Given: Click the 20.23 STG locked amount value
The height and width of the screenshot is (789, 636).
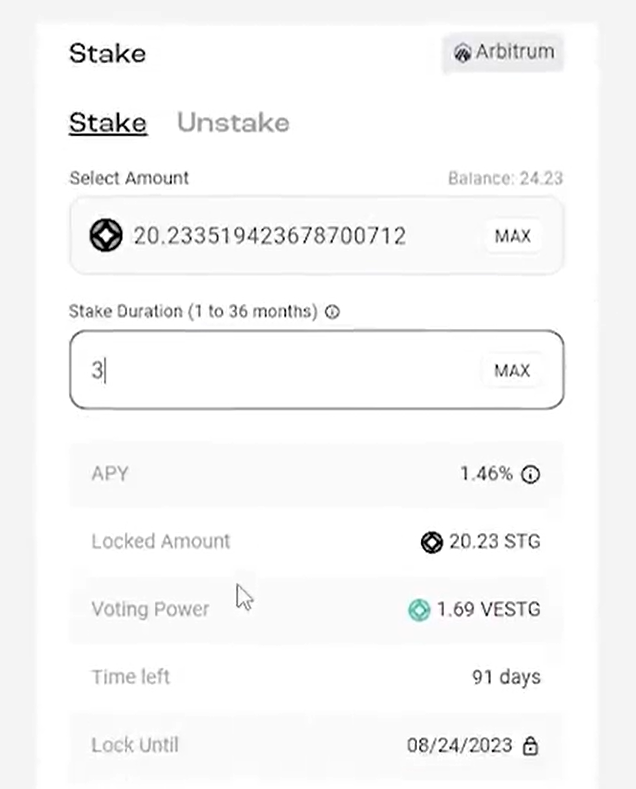Looking at the screenshot, I should tap(495, 542).
